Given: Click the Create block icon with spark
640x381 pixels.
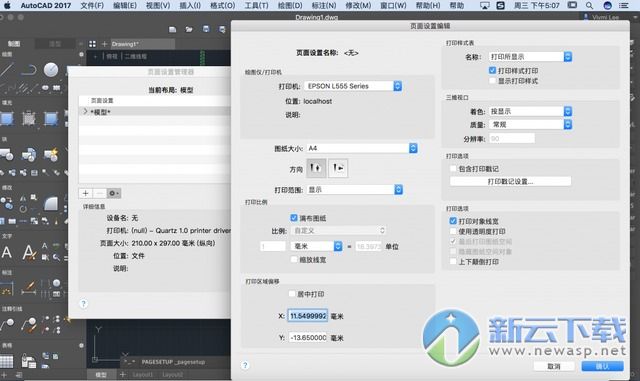Looking at the screenshot, I should [51, 155].
